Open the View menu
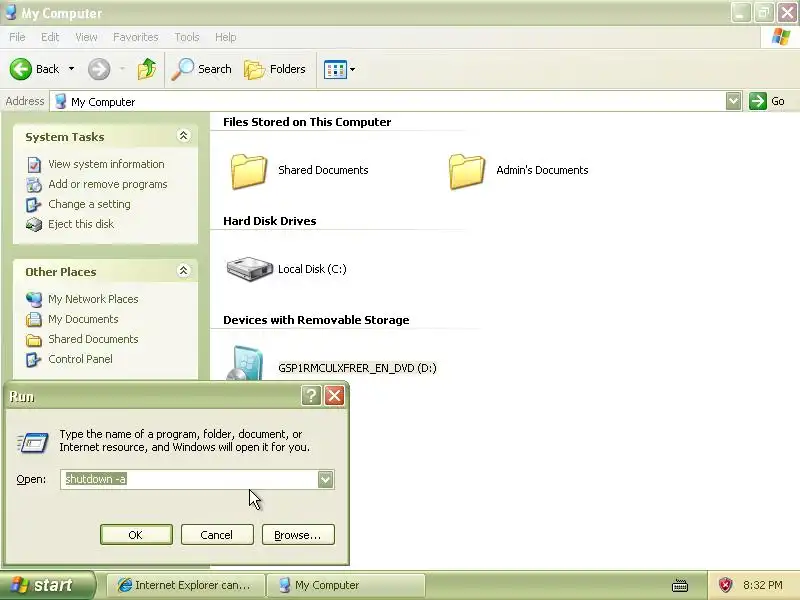 pos(86,37)
